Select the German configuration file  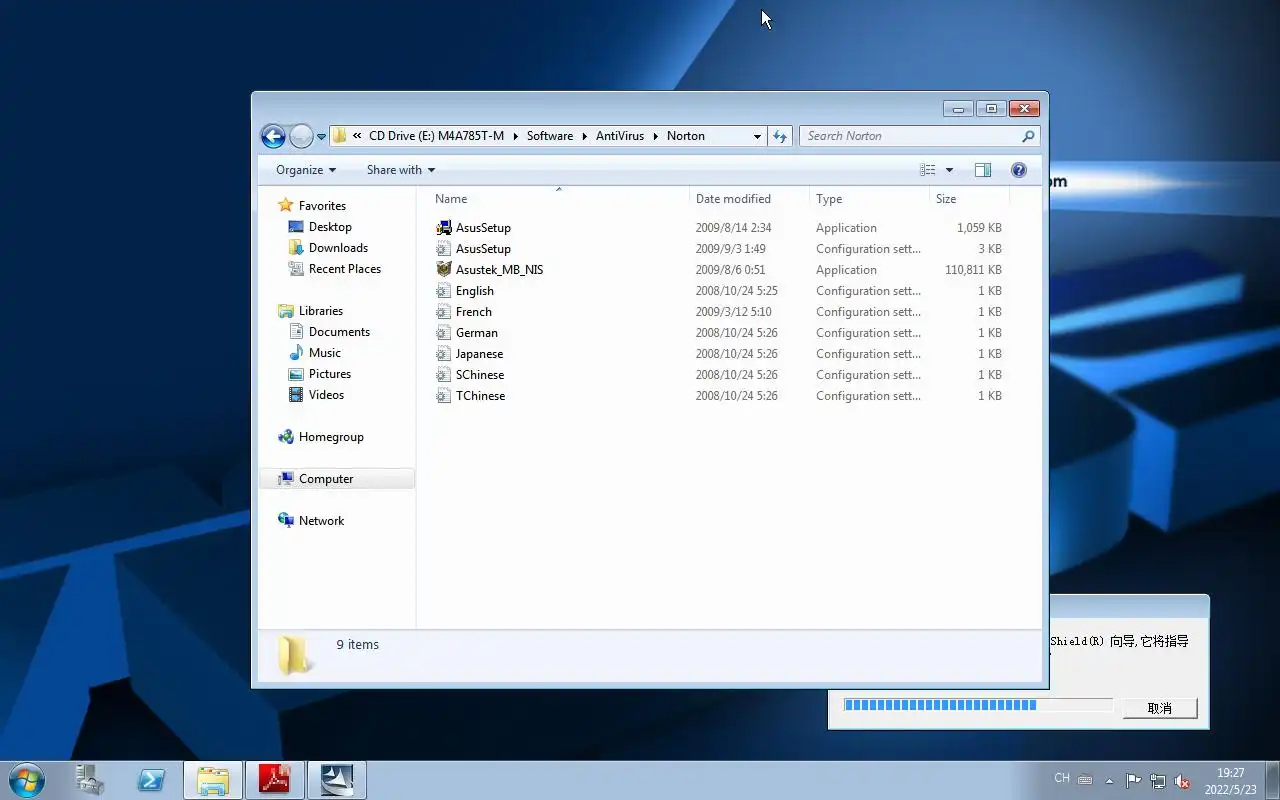point(477,333)
